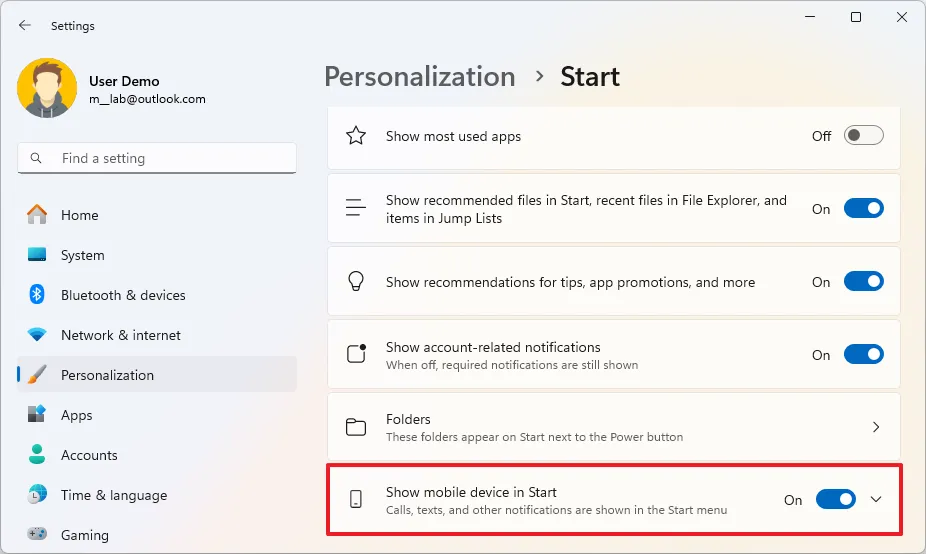Viewport: 926px width, 554px height.
Task: Click the Bluetooth logo icon
Action: [x=37, y=294]
